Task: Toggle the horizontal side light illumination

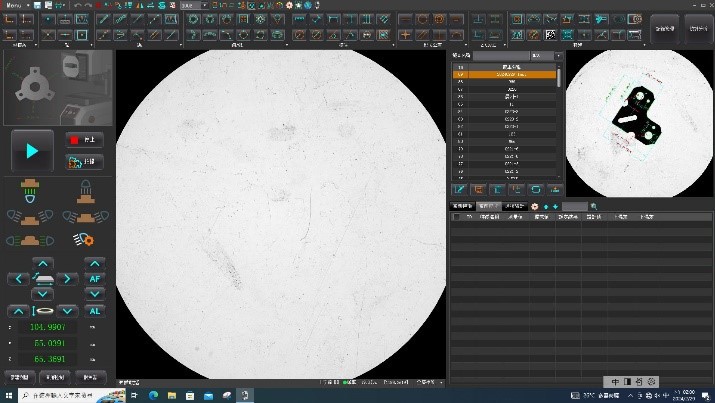Action: 30,240
